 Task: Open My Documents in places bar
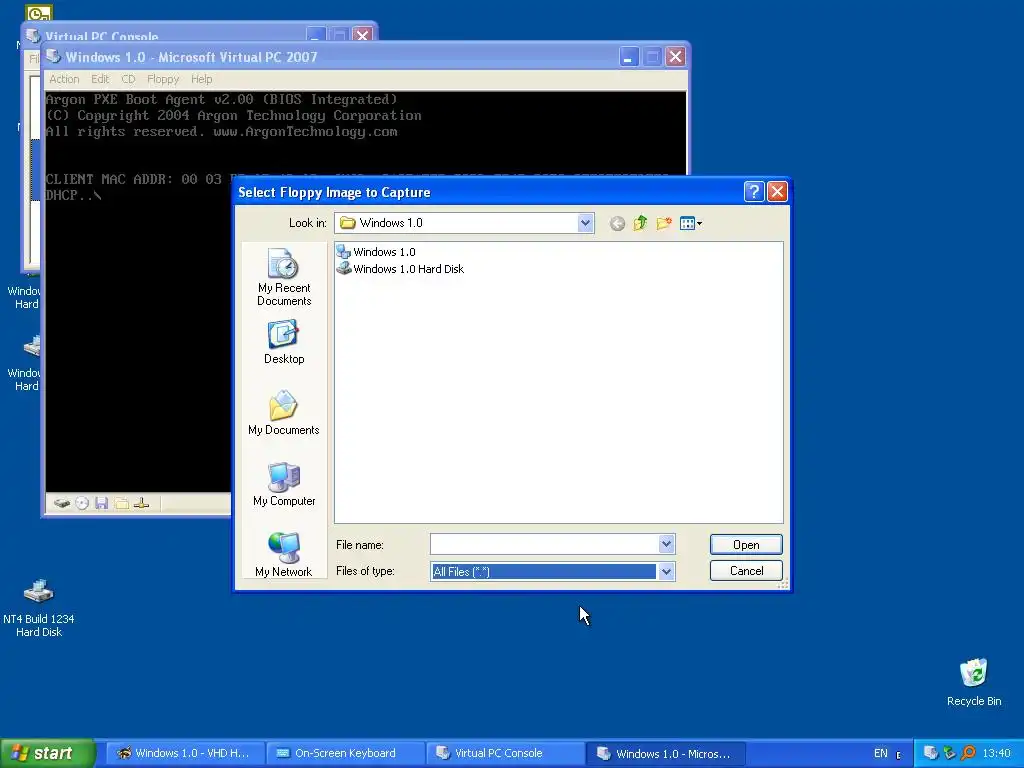283,413
